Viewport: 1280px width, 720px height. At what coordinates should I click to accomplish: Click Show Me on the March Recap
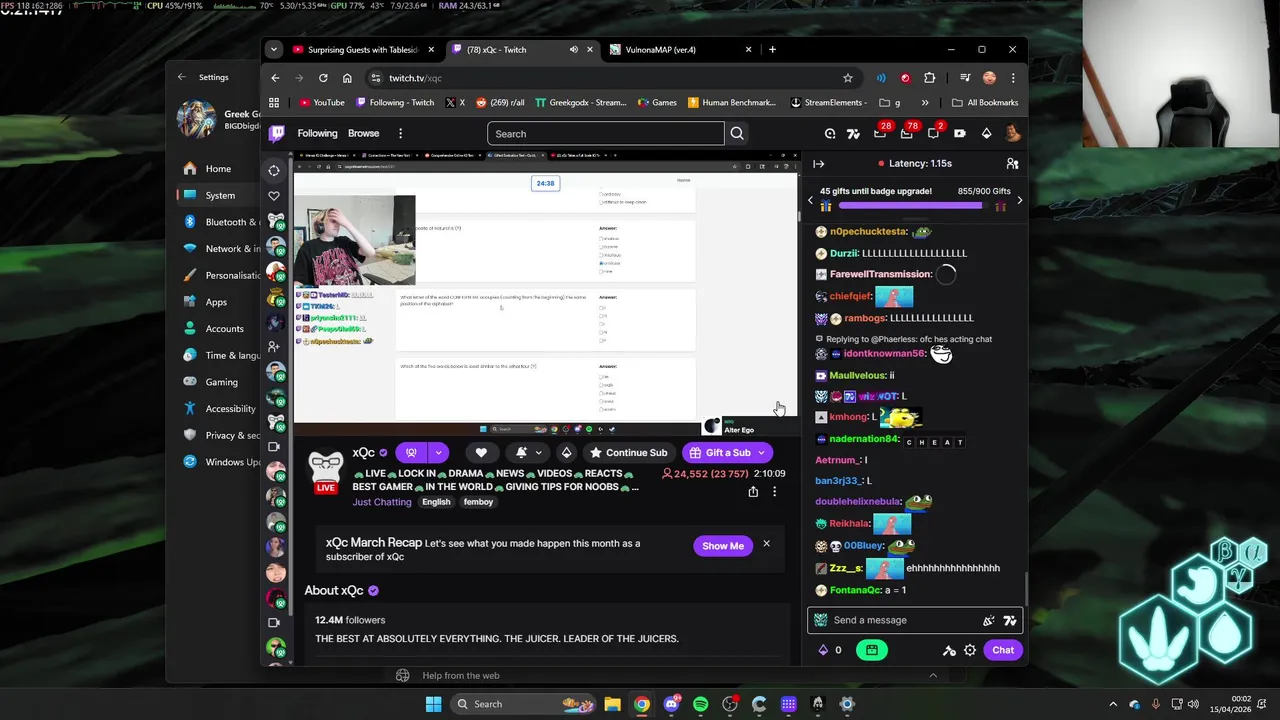click(x=723, y=546)
